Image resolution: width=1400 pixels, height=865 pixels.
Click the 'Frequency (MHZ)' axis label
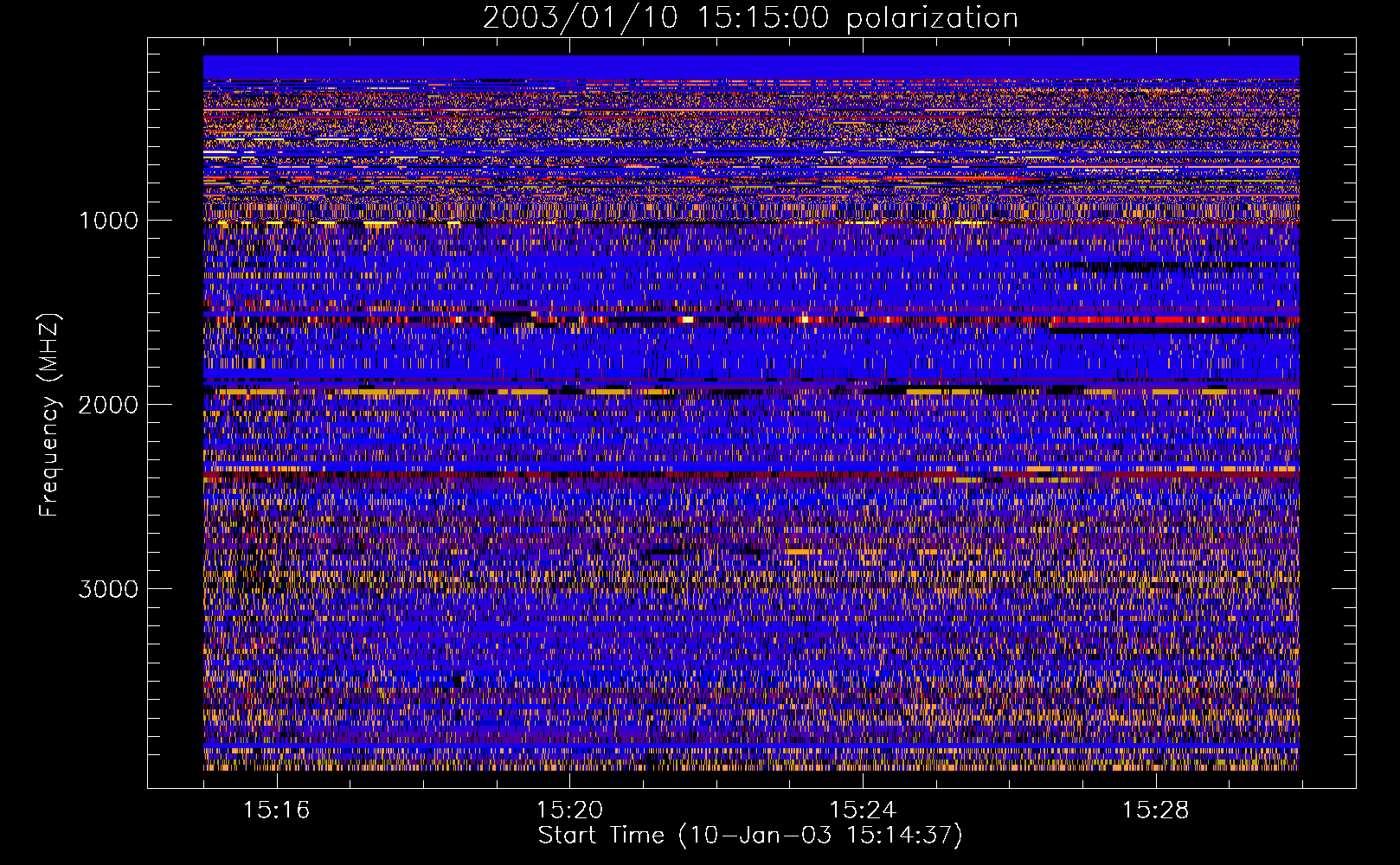pyautogui.click(x=50, y=415)
